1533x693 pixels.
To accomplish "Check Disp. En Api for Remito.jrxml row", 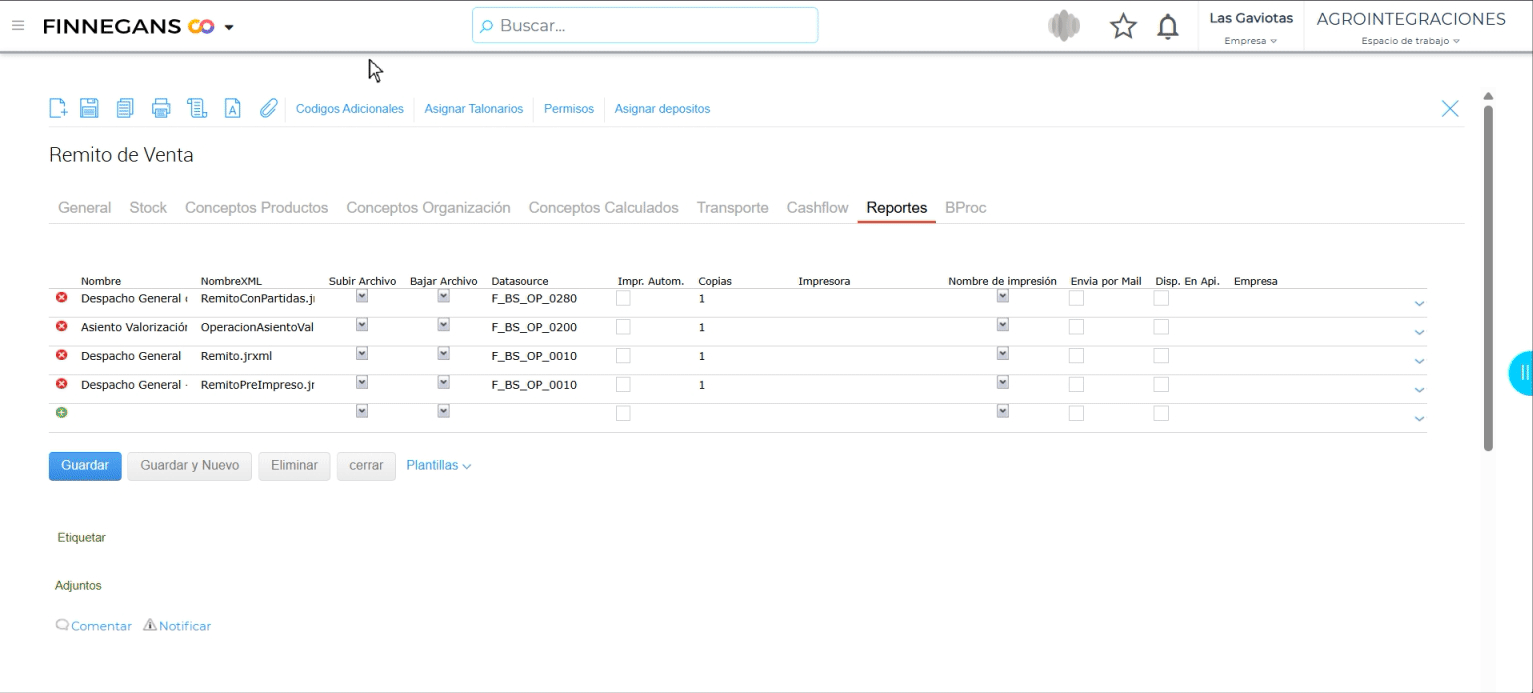I will click(1161, 356).
